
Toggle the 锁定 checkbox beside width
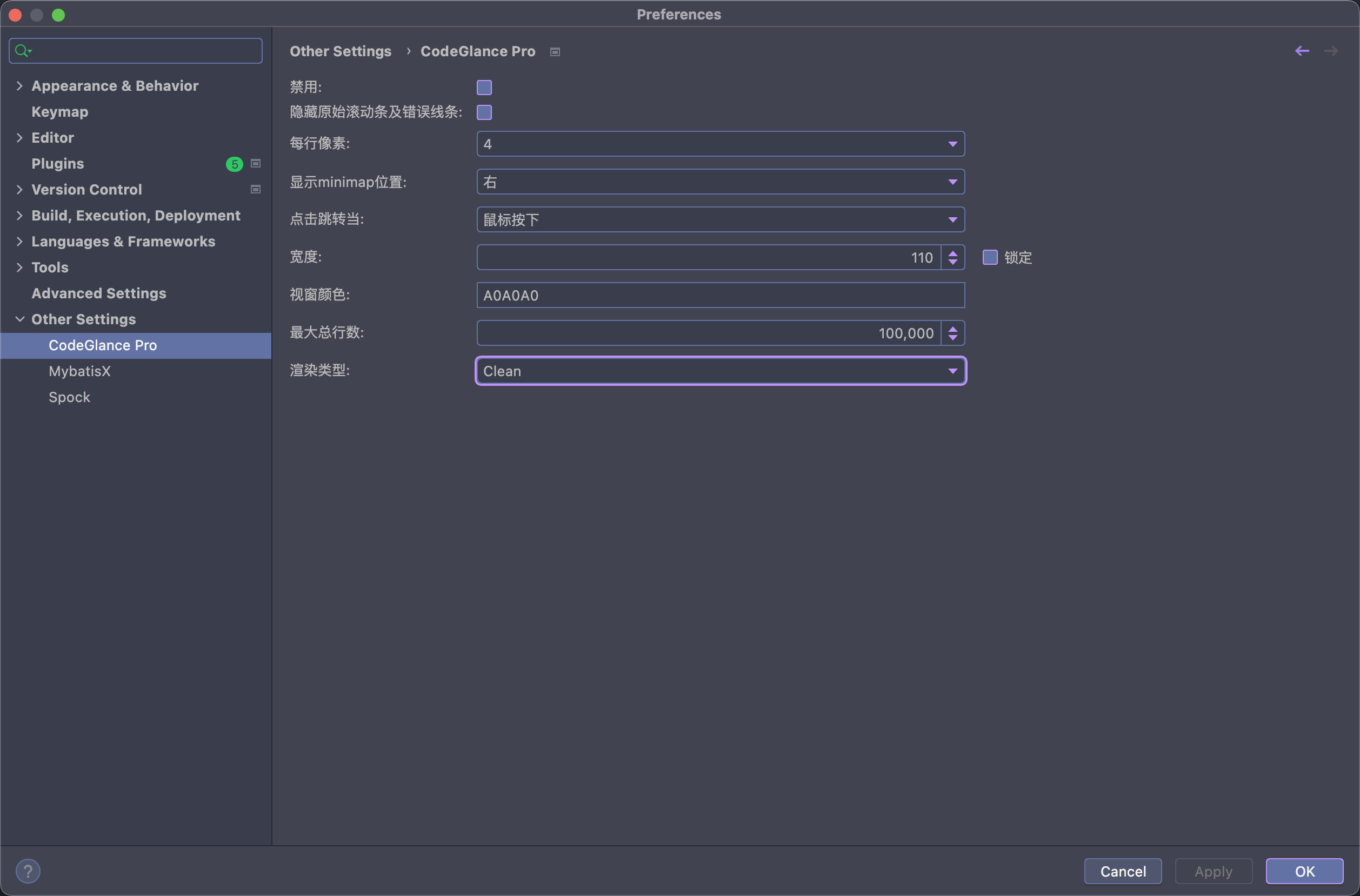990,258
